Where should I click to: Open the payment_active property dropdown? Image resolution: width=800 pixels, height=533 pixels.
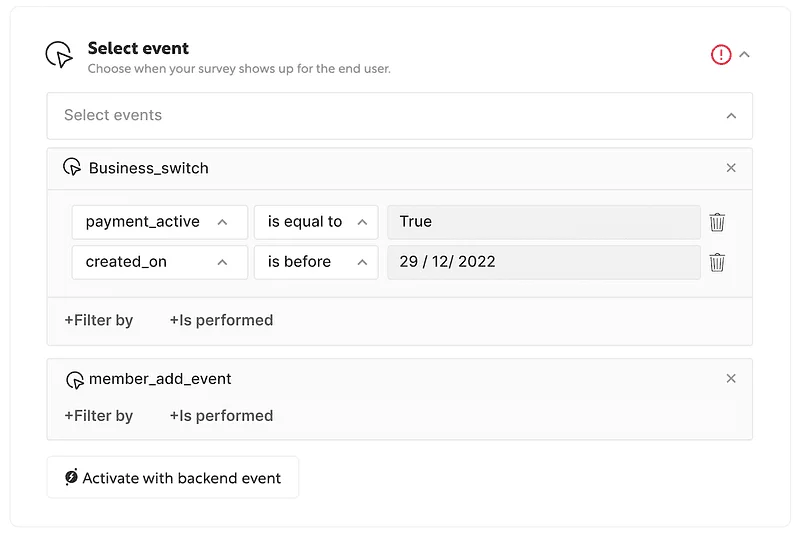coord(159,222)
